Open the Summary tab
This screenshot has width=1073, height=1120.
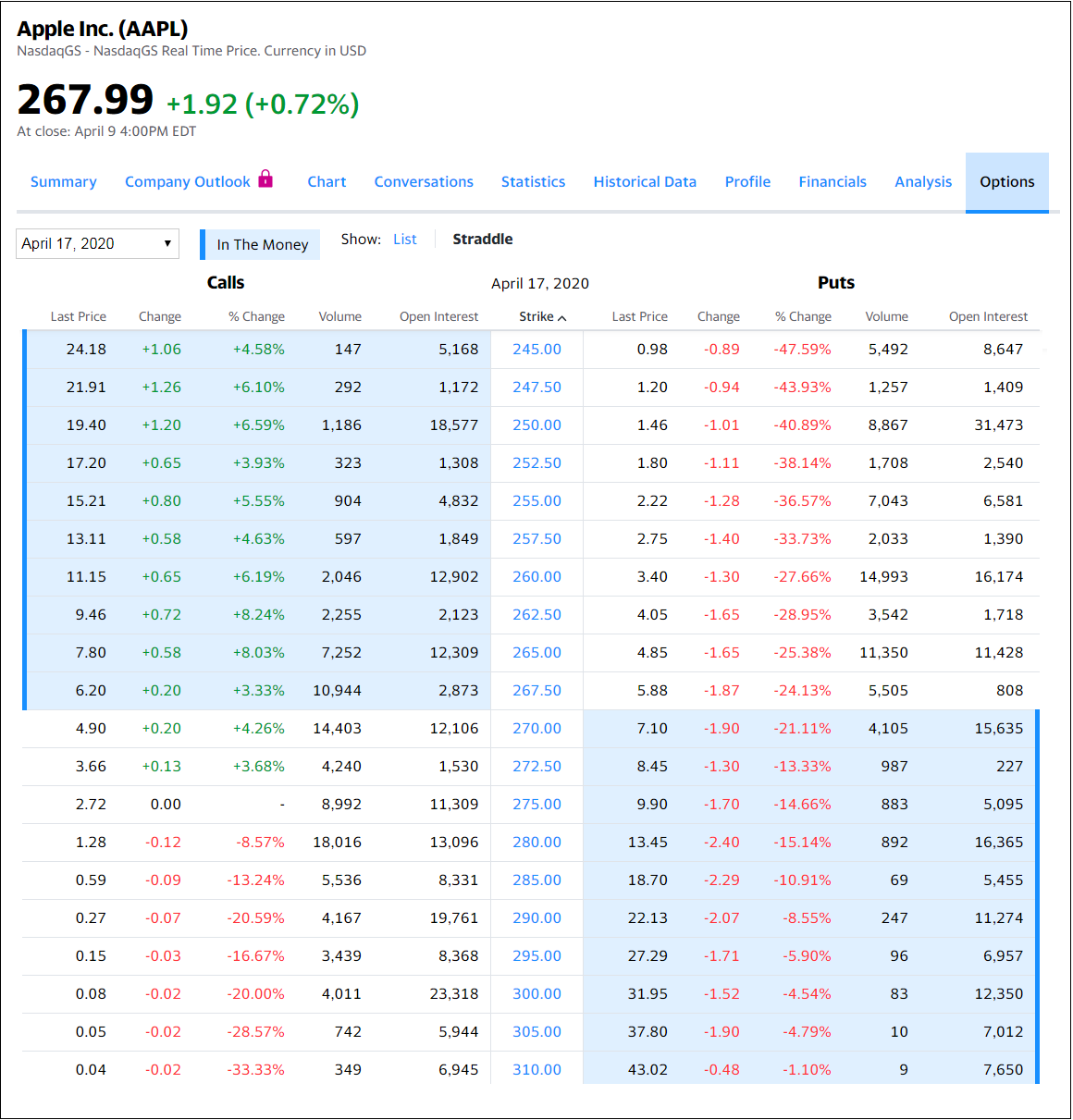64,181
